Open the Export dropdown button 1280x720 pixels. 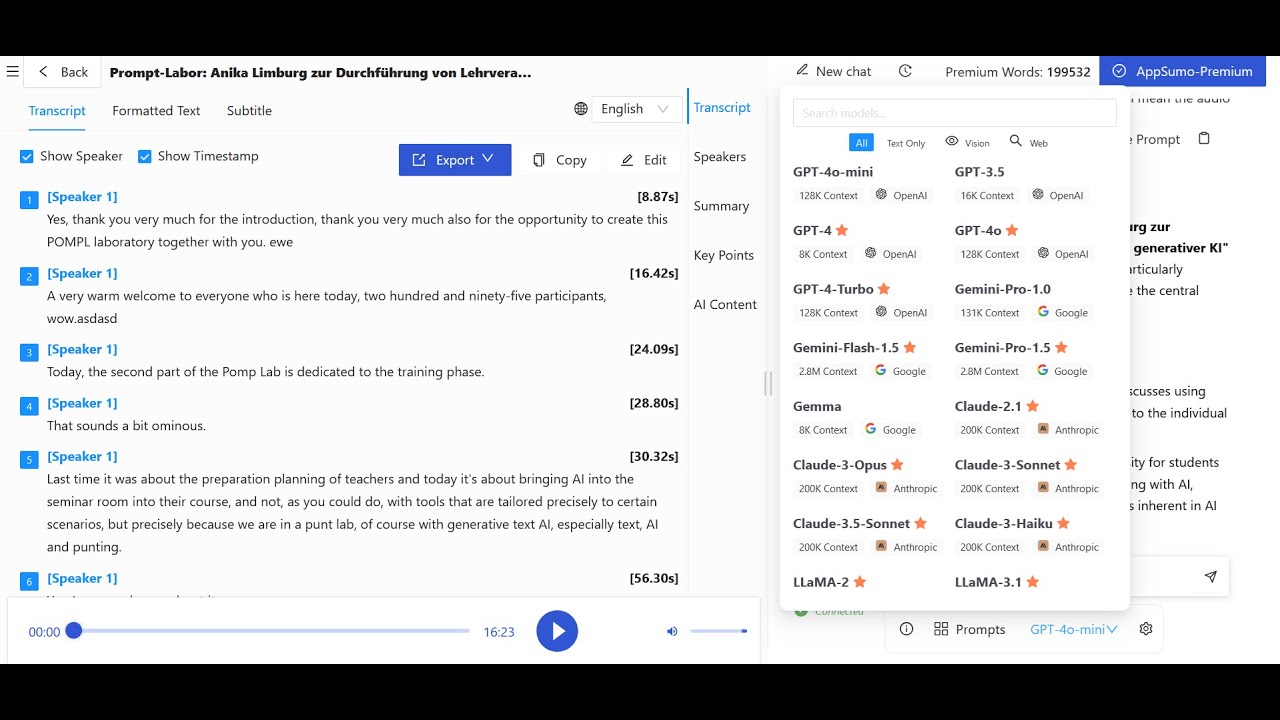click(455, 160)
